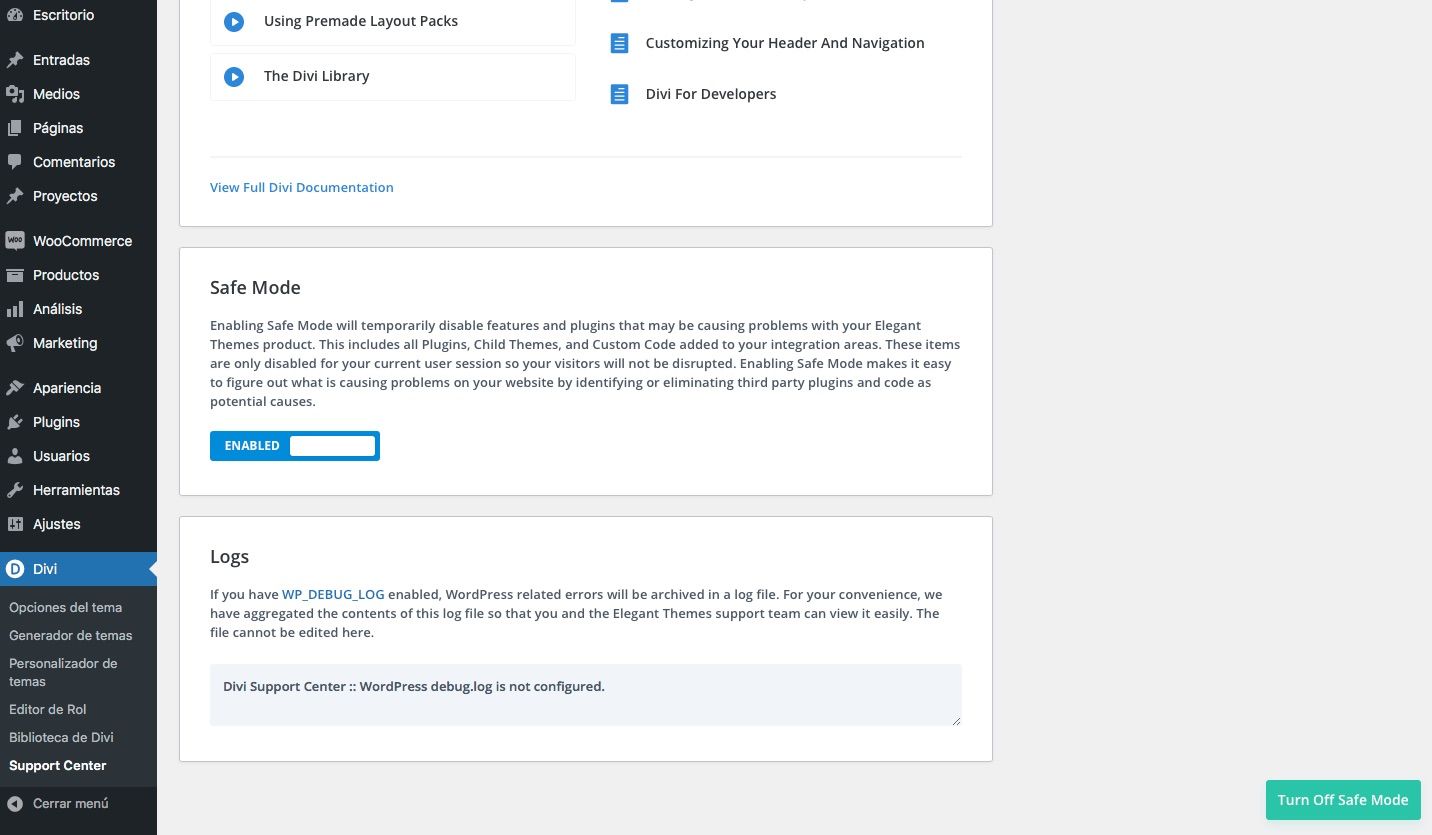Click play icon for Premade Layout Packs
The image size is (1432, 835).
point(234,21)
